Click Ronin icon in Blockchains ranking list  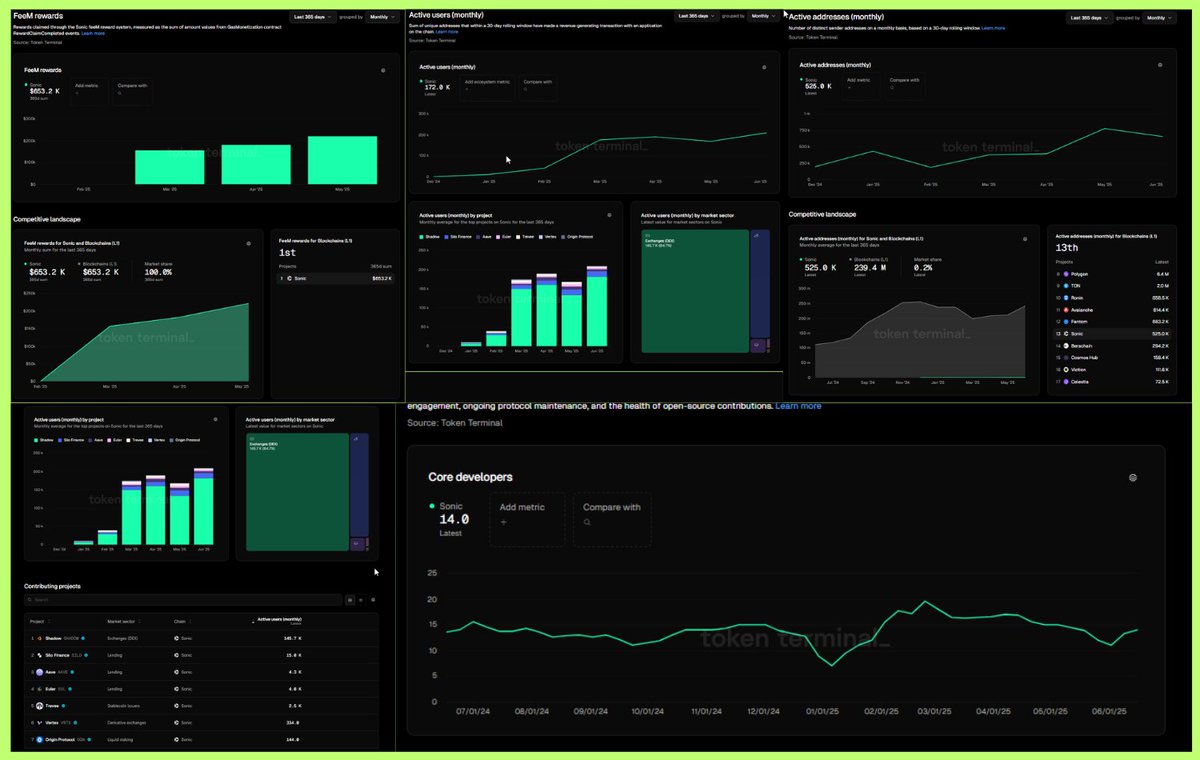[1067, 297]
